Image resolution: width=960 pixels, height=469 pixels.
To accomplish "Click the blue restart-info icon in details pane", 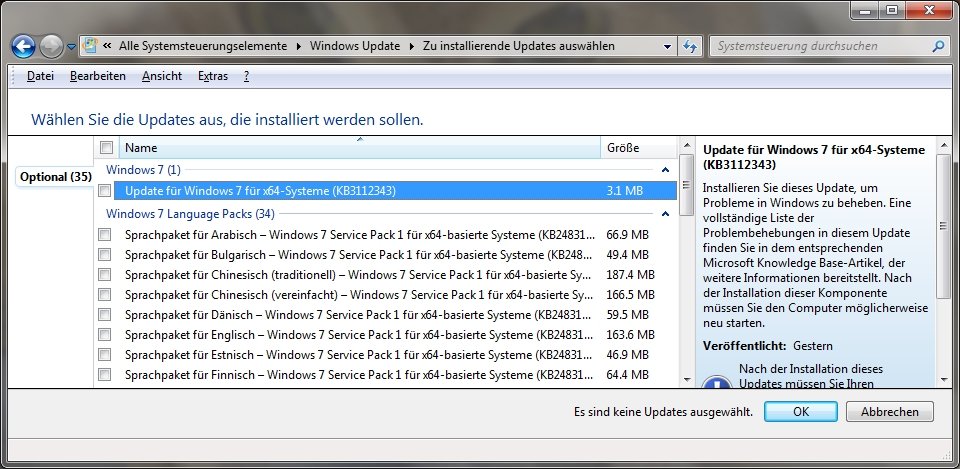I will [x=716, y=382].
